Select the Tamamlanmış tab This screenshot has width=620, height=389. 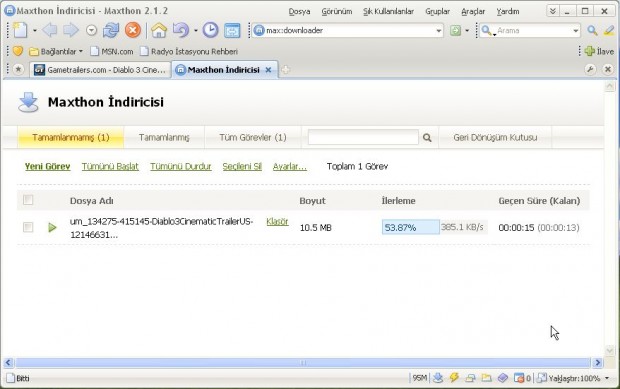[164, 137]
